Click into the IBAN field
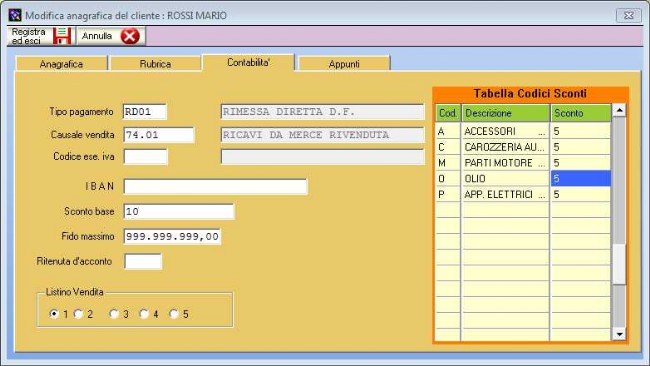This screenshot has height=366, width=650. coord(216,187)
